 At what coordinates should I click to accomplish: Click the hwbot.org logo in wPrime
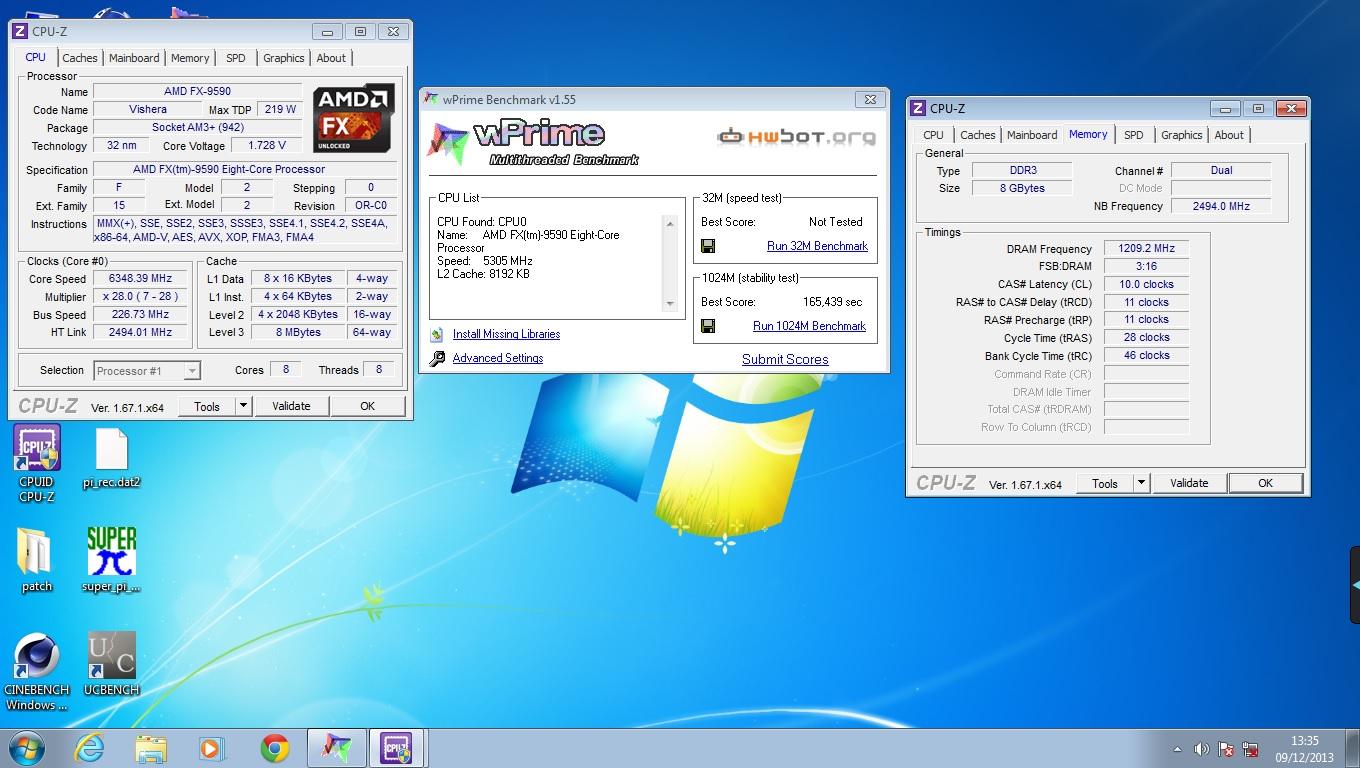[x=796, y=137]
